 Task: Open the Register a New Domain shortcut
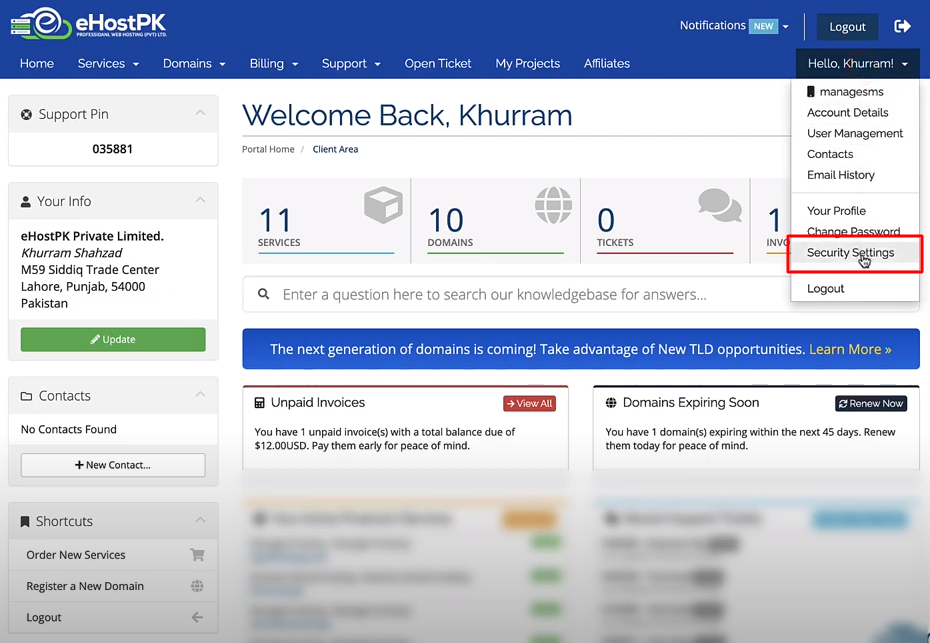(x=113, y=586)
